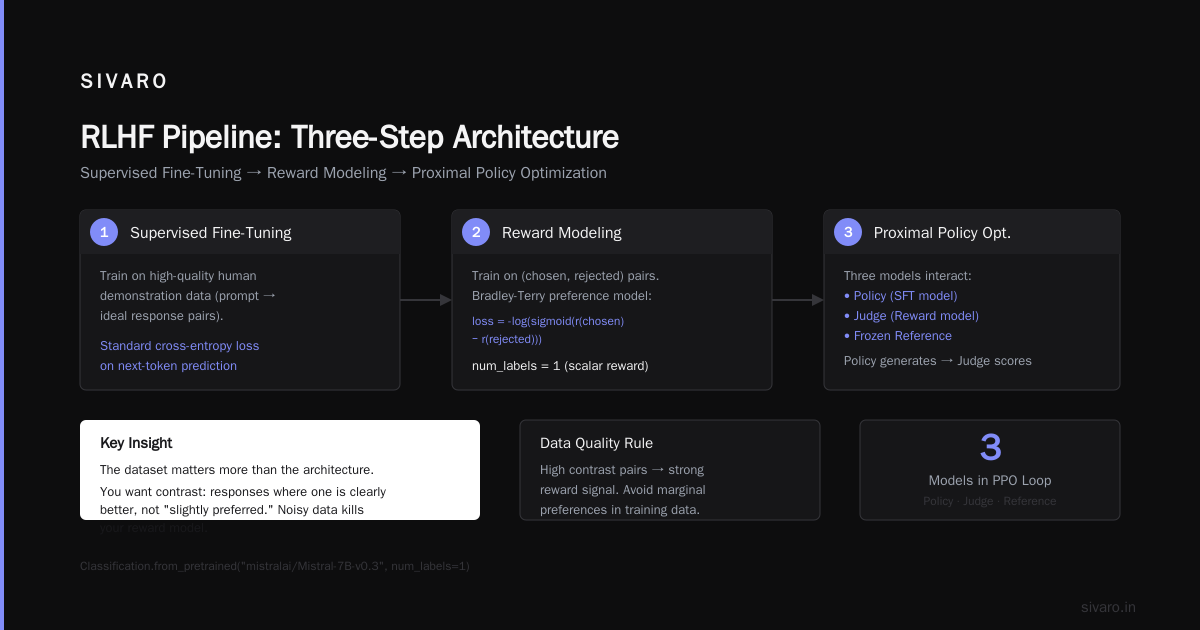
Task: Click the SIVARO logo text
Action: (x=124, y=82)
